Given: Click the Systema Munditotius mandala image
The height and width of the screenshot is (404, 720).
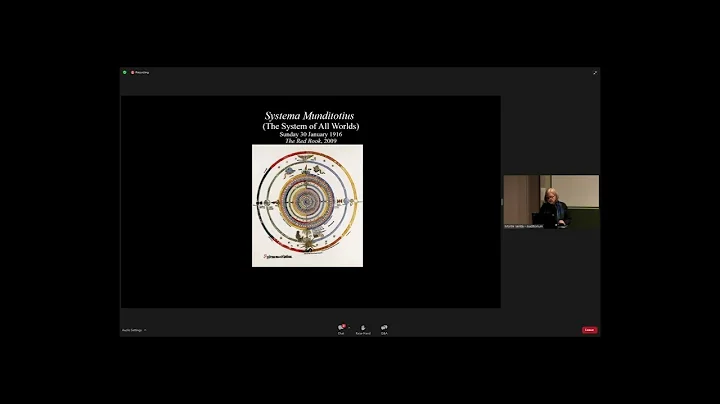Looking at the screenshot, I should (307, 206).
